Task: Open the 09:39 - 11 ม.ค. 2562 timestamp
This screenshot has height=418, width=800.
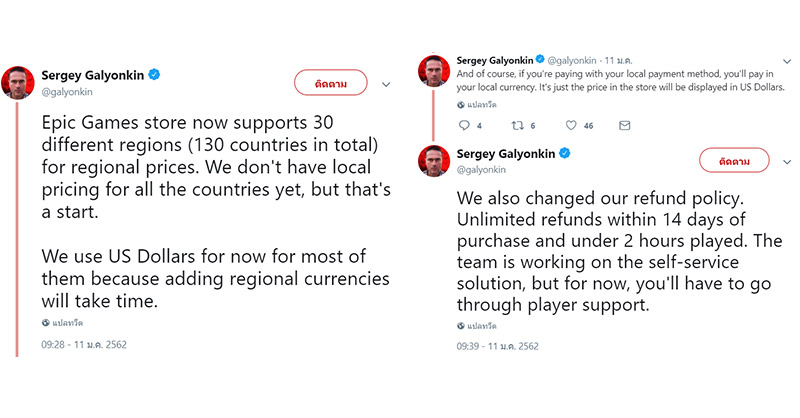Action: click(497, 347)
